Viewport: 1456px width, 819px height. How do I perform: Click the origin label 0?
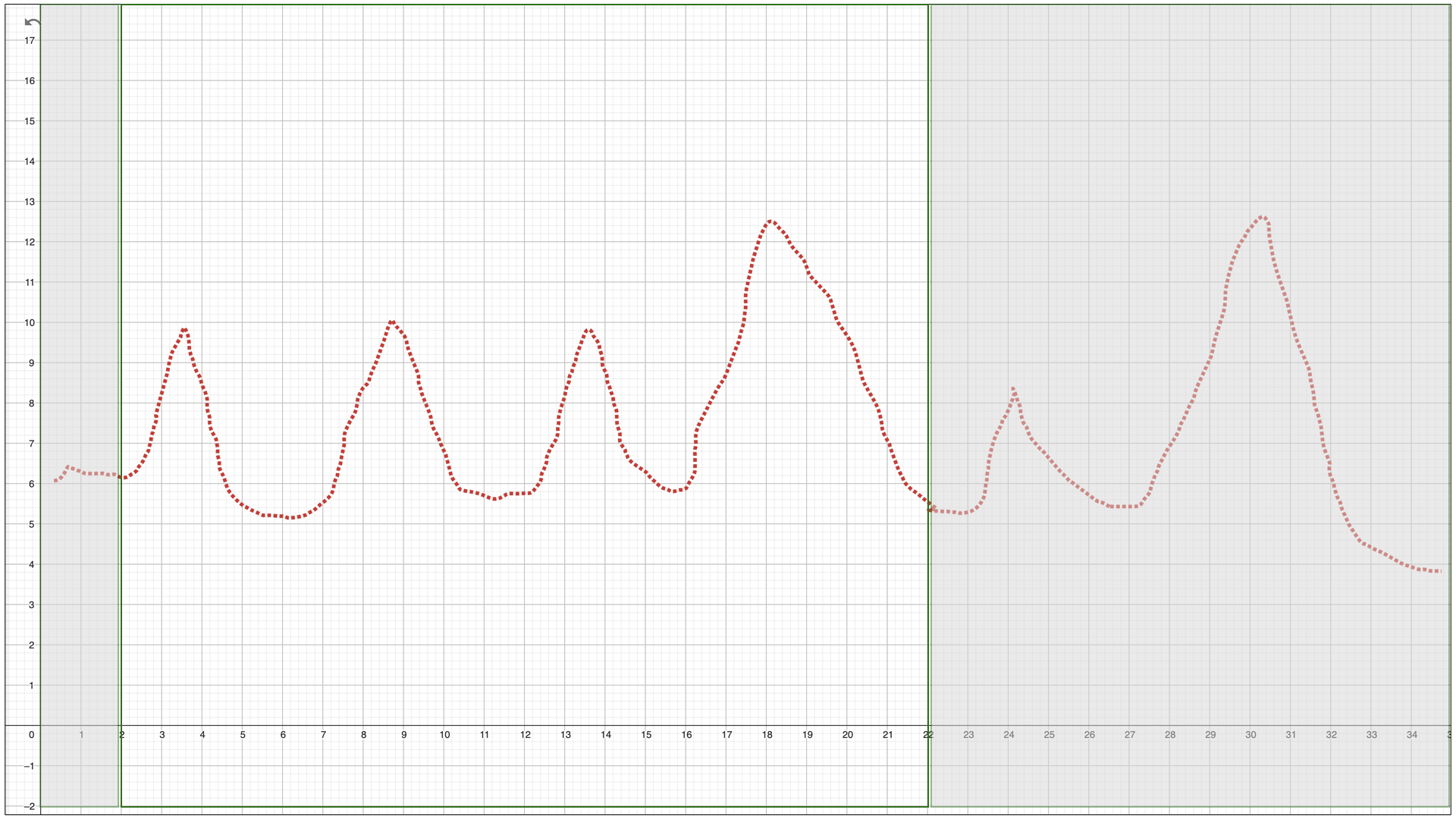tap(31, 735)
